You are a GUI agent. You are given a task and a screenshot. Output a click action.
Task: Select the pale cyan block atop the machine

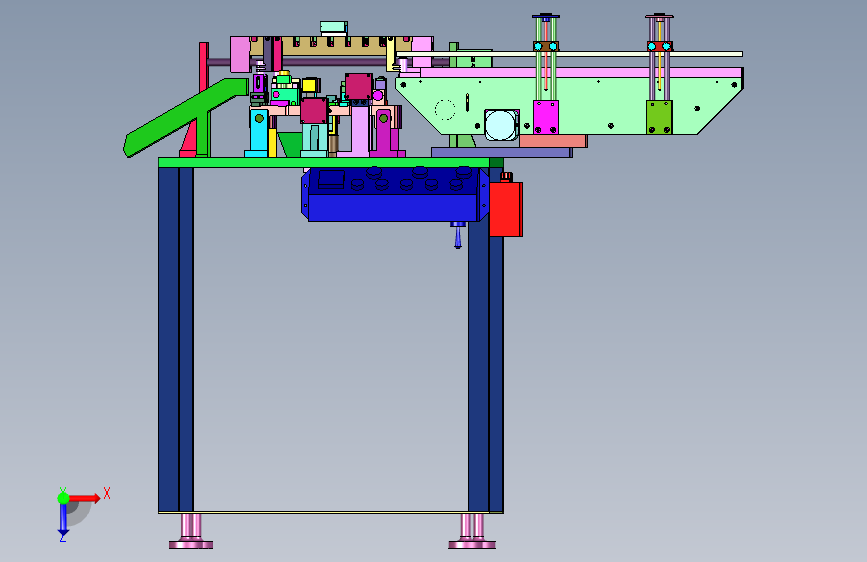tap(334, 27)
